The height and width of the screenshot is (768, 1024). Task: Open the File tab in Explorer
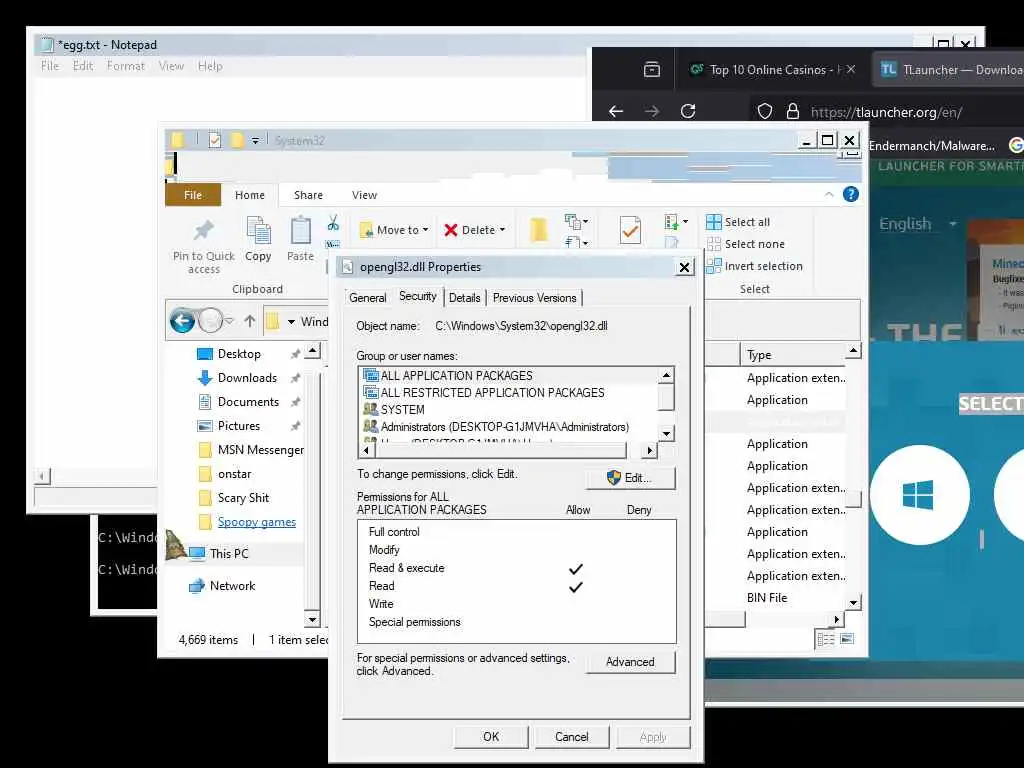tap(193, 195)
